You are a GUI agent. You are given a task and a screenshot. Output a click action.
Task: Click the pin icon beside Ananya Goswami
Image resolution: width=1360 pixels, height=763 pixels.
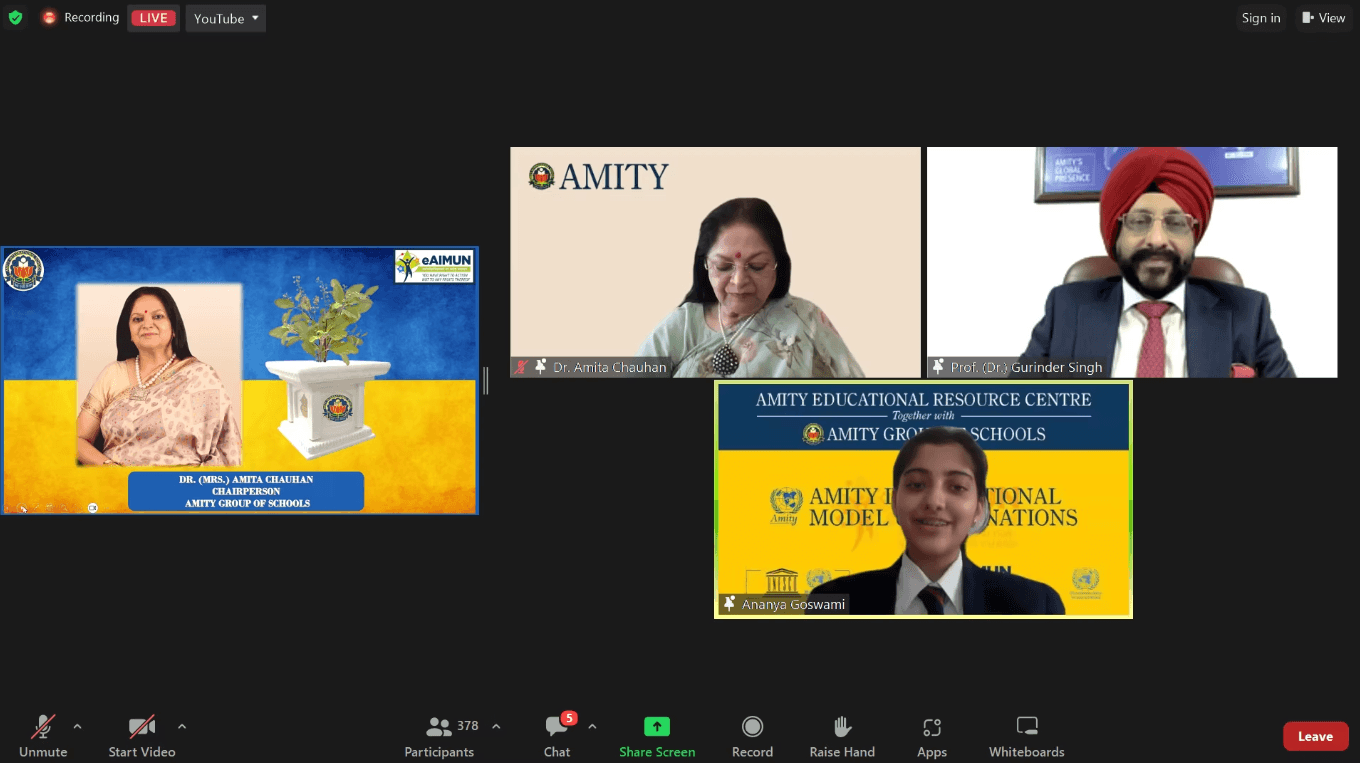coord(730,604)
